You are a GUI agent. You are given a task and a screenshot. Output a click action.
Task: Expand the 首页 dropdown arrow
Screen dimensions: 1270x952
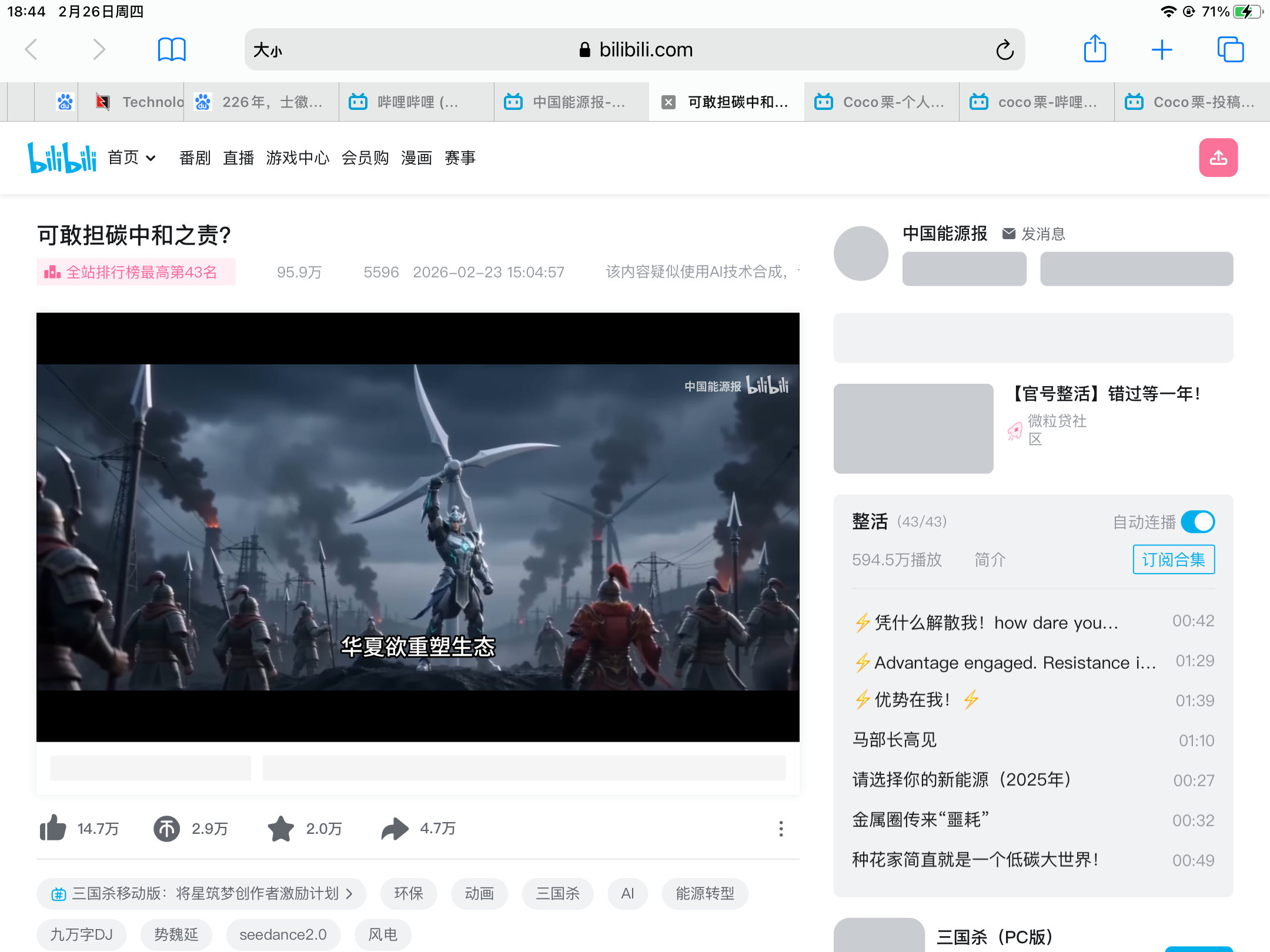[x=151, y=158]
